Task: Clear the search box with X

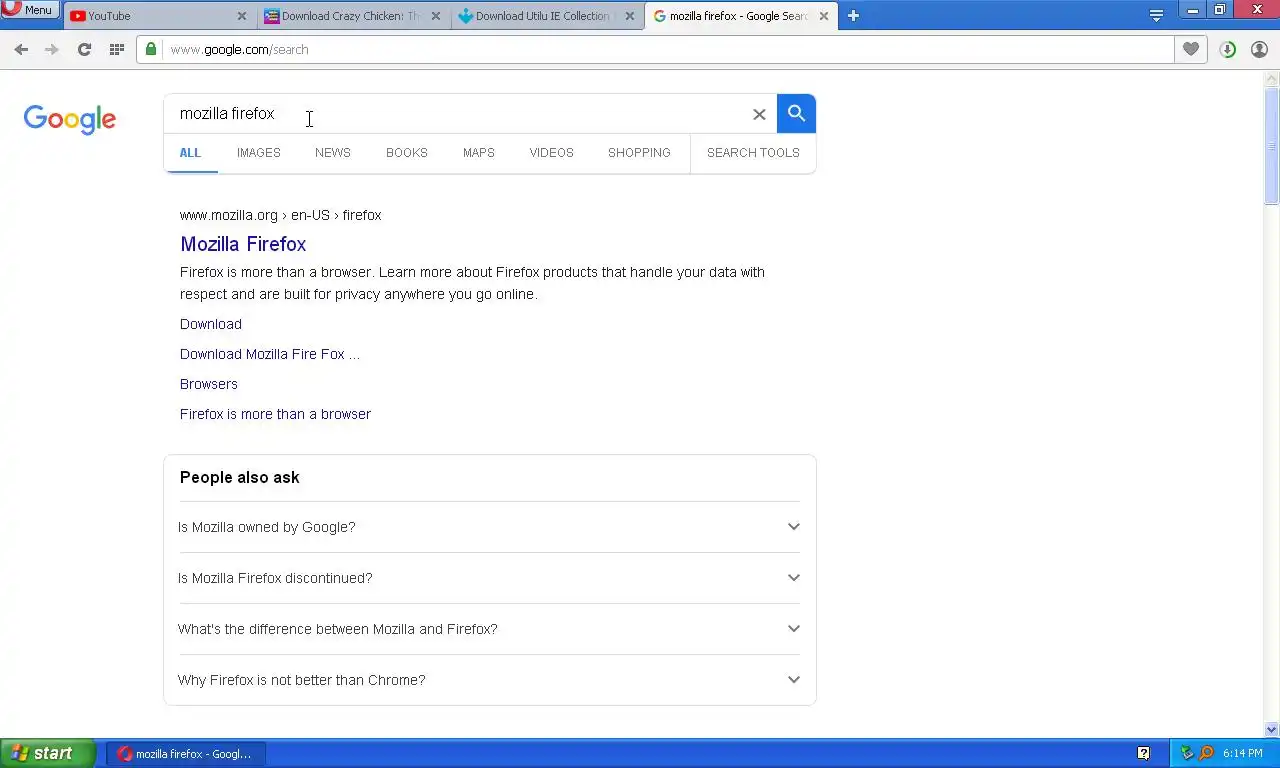Action: pyautogui.click(x=759, y=114)
